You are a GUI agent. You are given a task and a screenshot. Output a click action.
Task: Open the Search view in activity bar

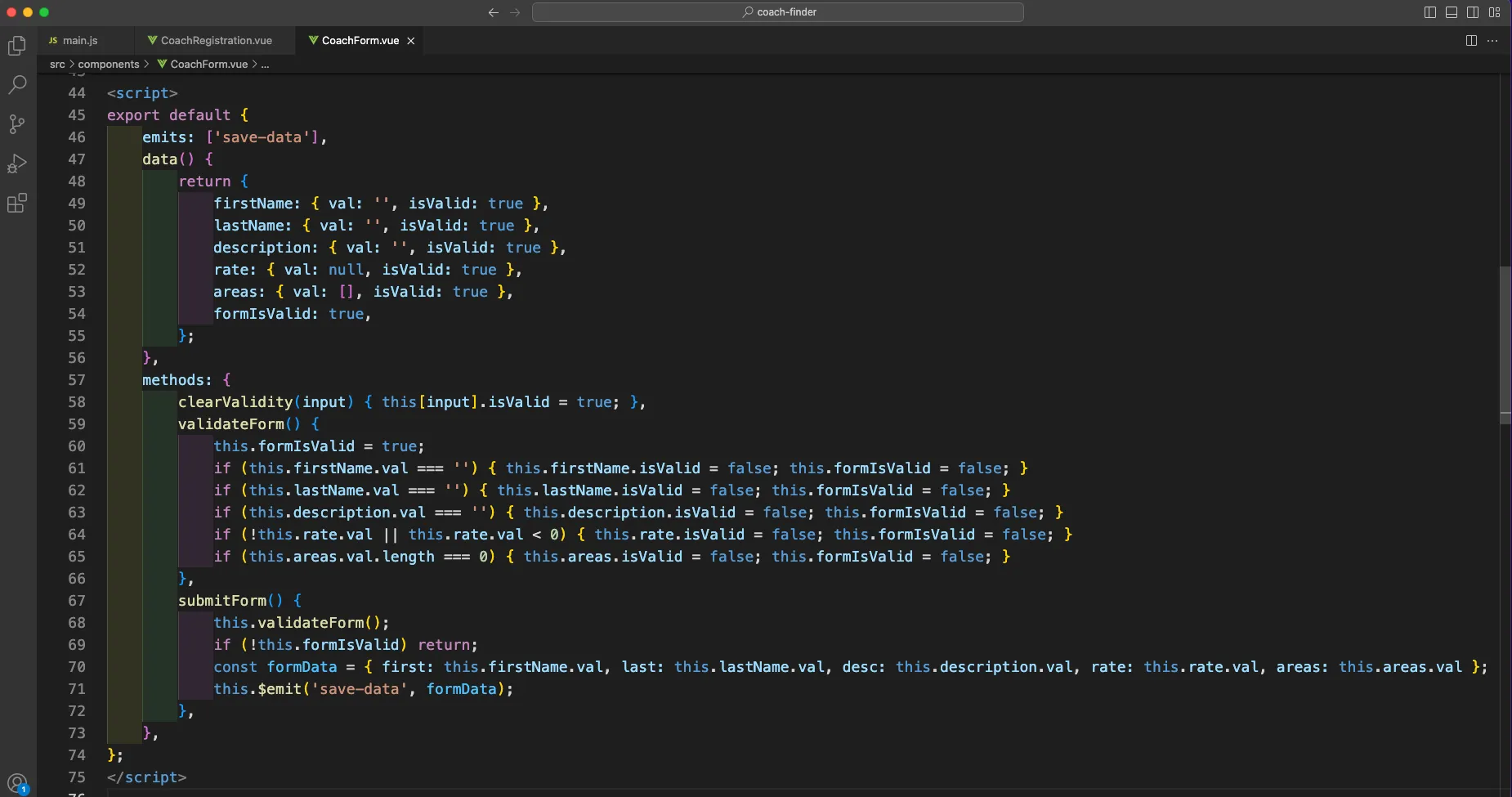pos(17,84)
